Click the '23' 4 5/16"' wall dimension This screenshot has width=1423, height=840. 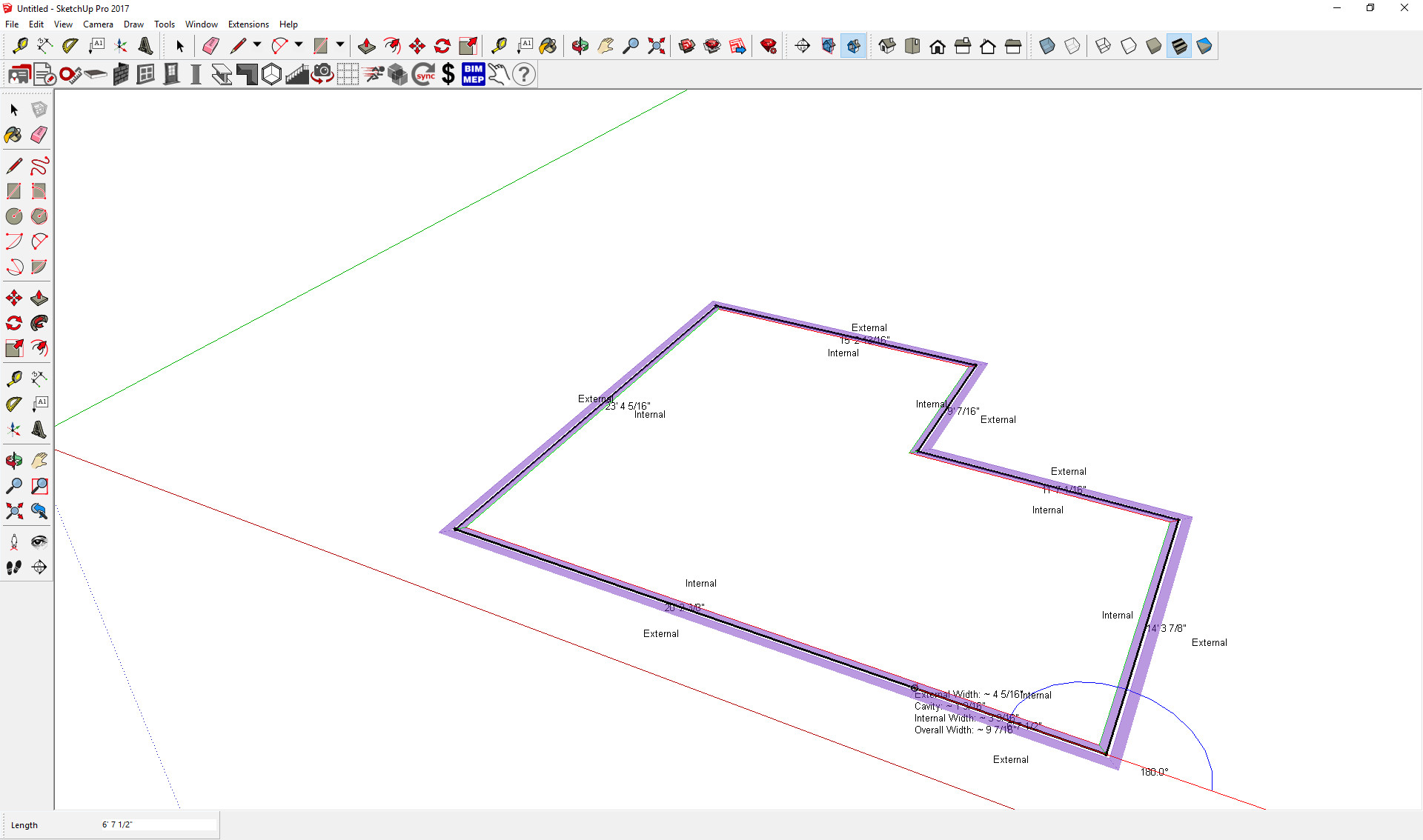(x=628, y=406)
